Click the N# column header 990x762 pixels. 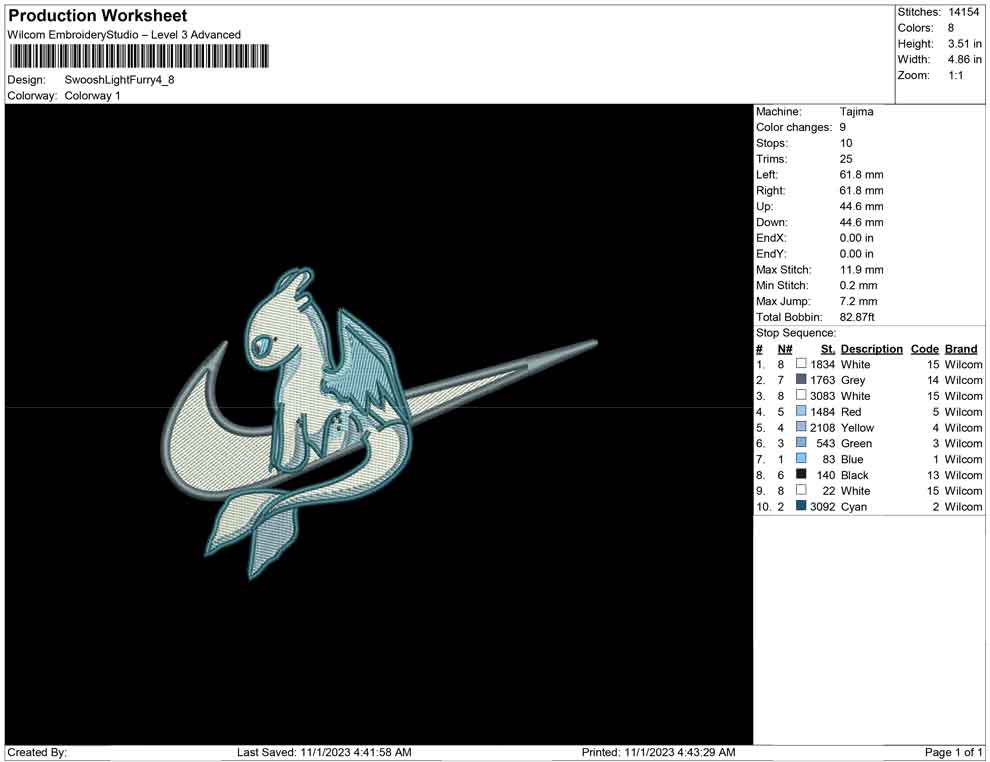[785, 349]
